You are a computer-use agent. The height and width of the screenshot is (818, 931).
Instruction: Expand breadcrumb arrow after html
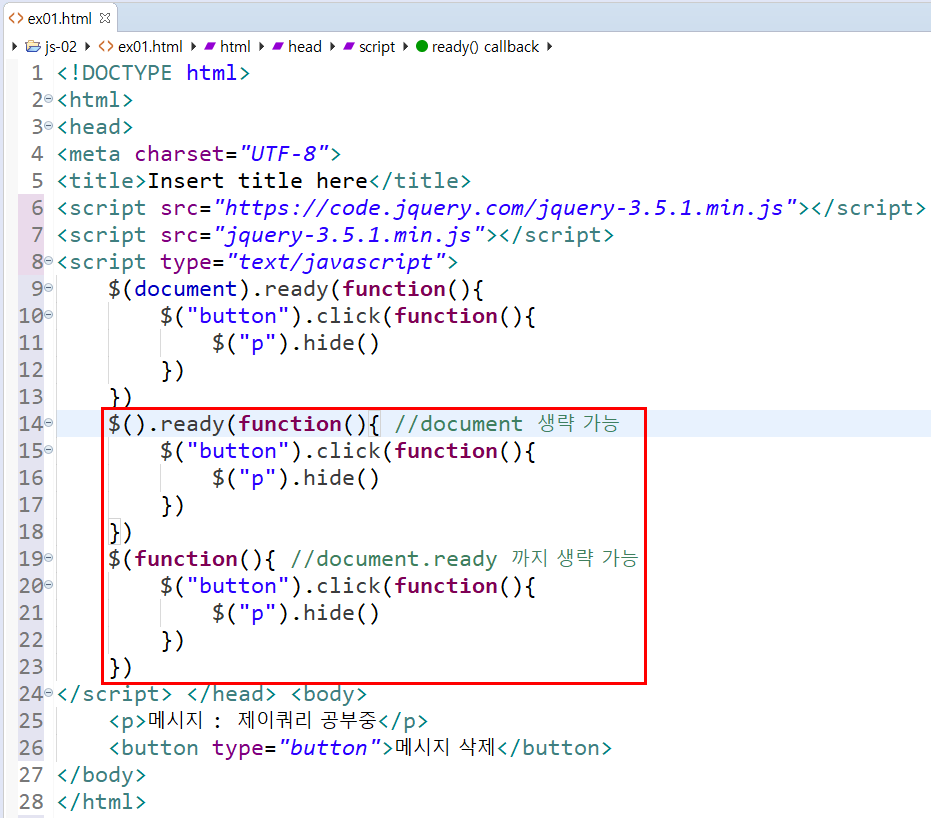261,46
